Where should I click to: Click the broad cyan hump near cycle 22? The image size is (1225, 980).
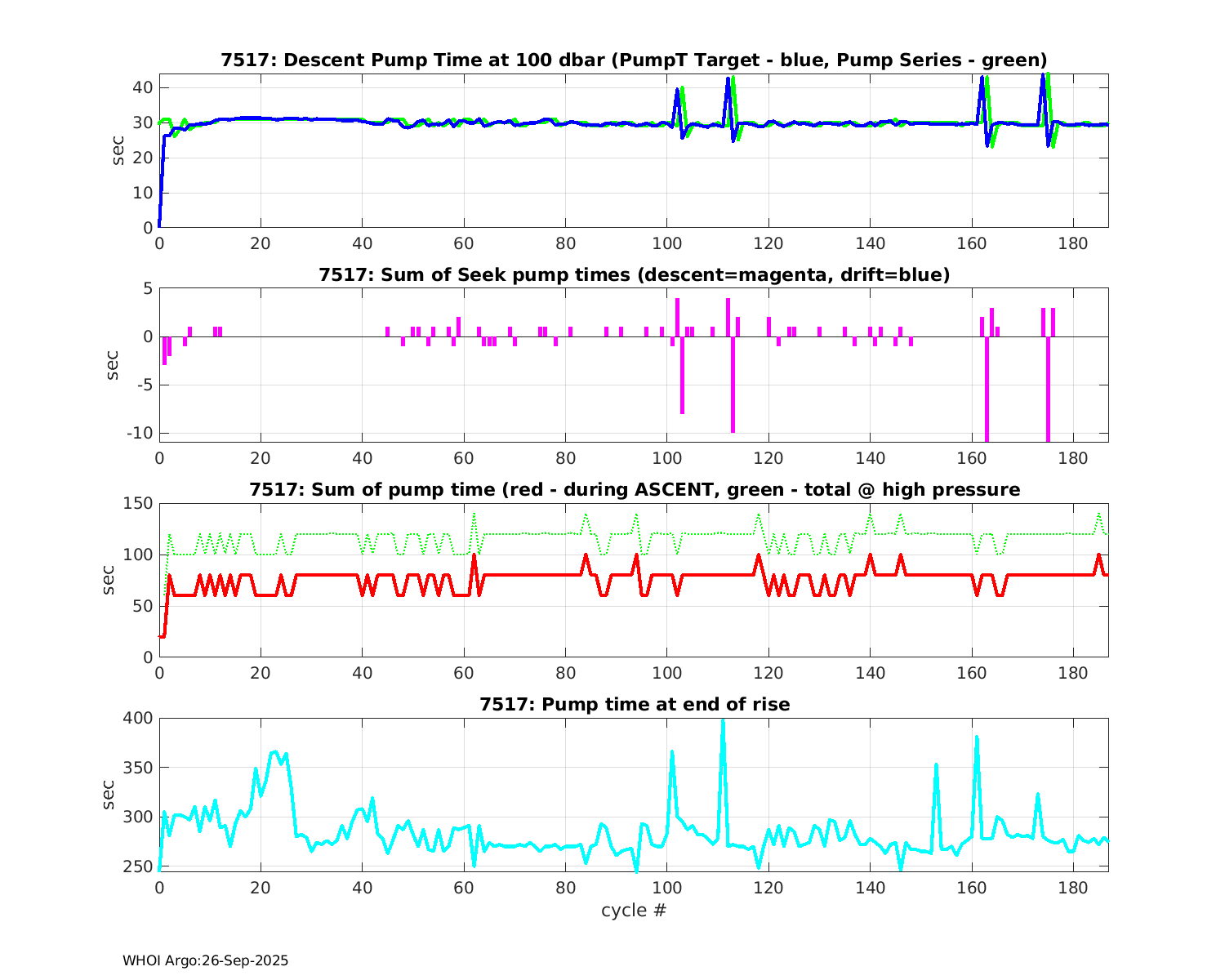pos(274,753)
